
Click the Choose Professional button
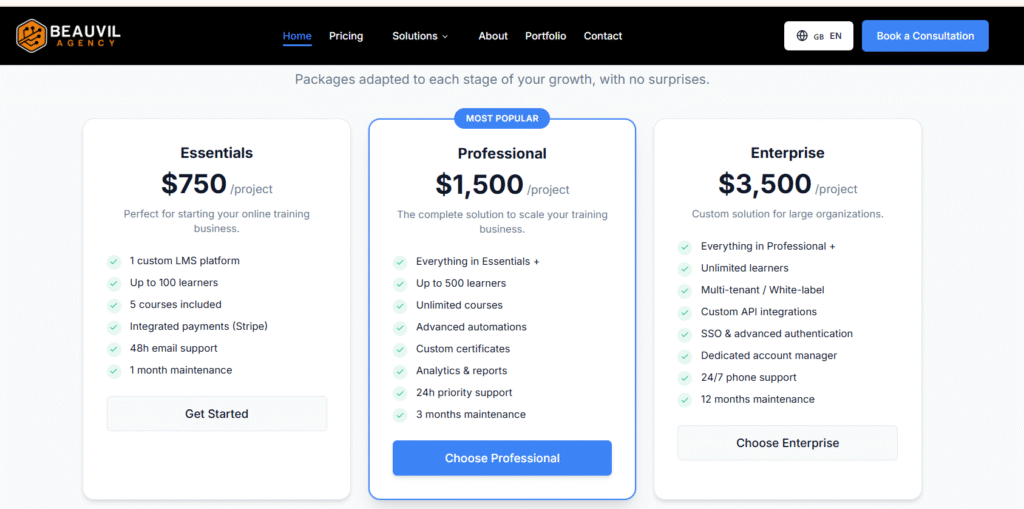pos(502,458)
